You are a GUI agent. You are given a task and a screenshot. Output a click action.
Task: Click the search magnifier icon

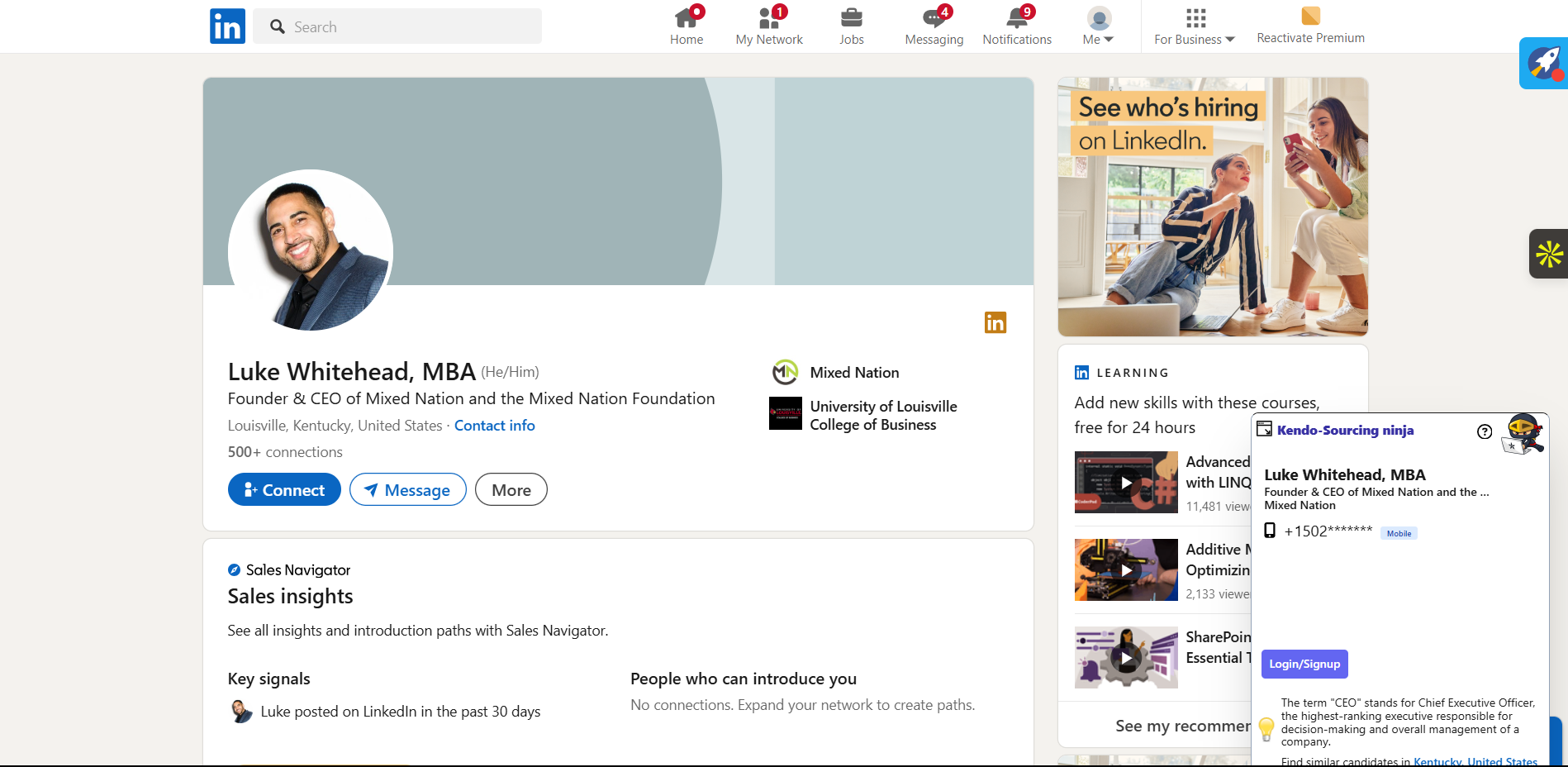click(278, 26)
